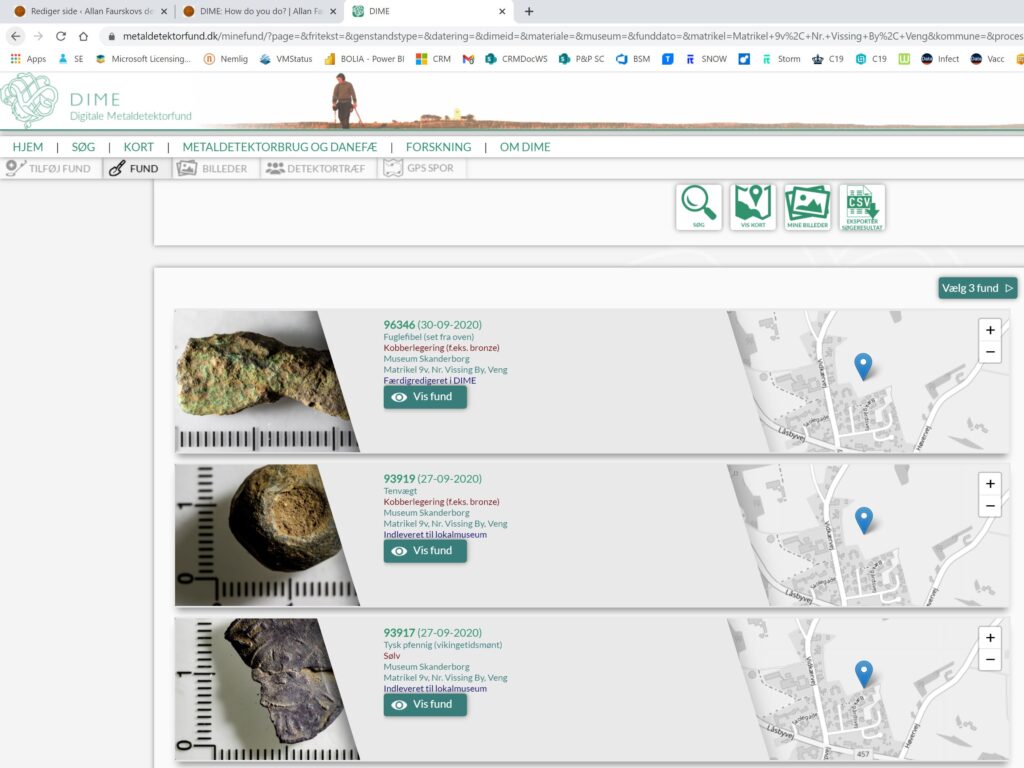
Task: Click map pin on find 93919 map
Action: pos(863,520)
